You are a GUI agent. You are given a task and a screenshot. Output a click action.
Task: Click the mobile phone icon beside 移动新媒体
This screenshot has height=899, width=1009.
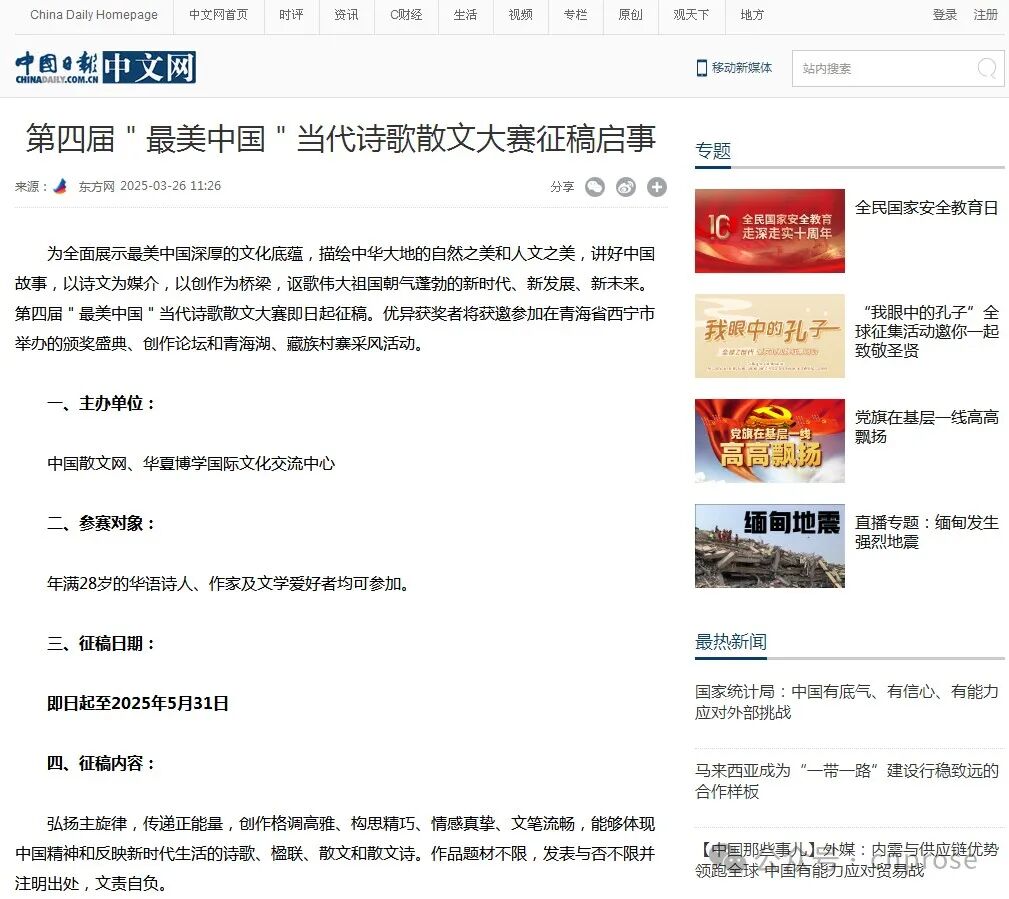coord(700,66)
